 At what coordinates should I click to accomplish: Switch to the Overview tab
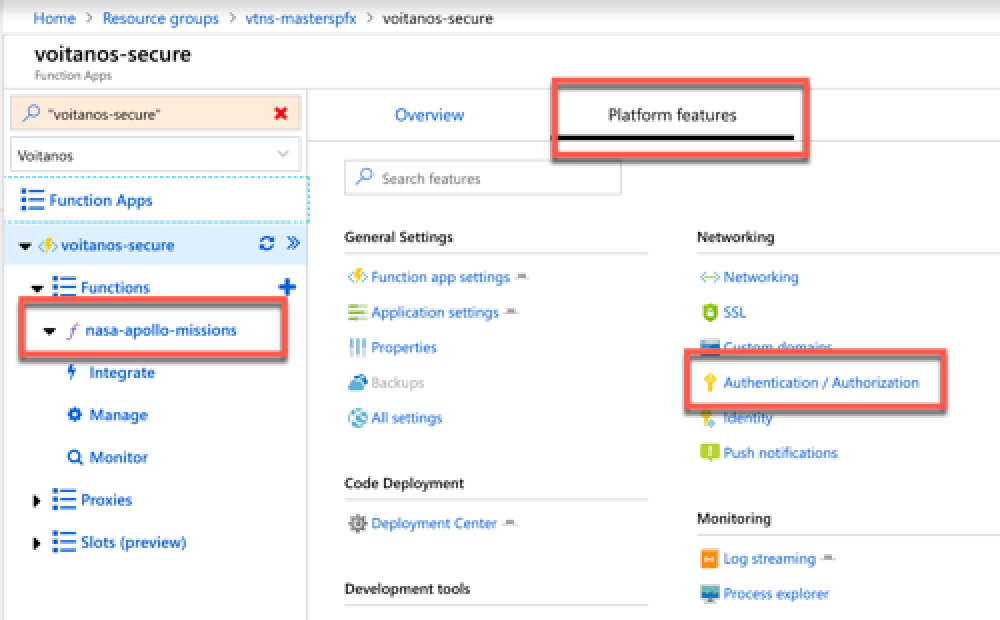pyautogui.click(x=429, y=115)
